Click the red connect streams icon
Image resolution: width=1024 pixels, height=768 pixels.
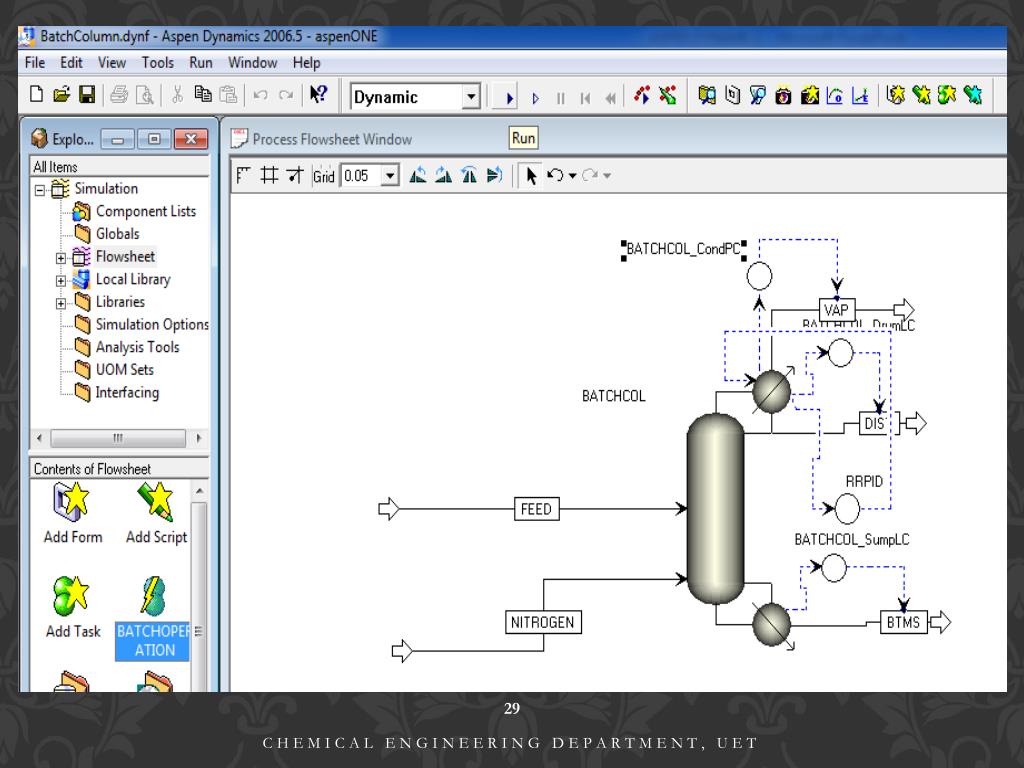(x=642, y=95)
